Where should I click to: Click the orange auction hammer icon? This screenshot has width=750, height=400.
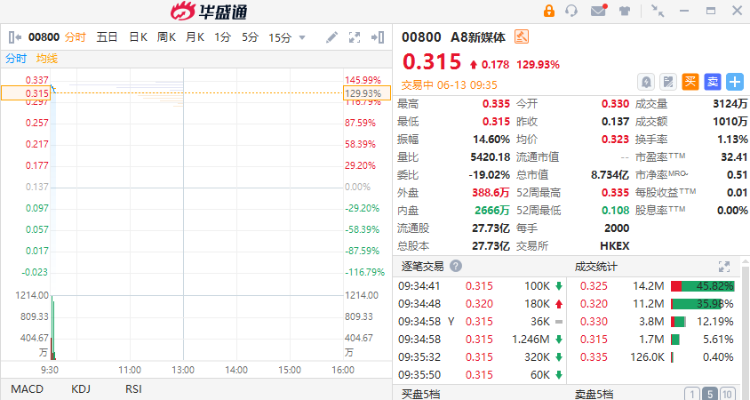click(x=521, y=37)
